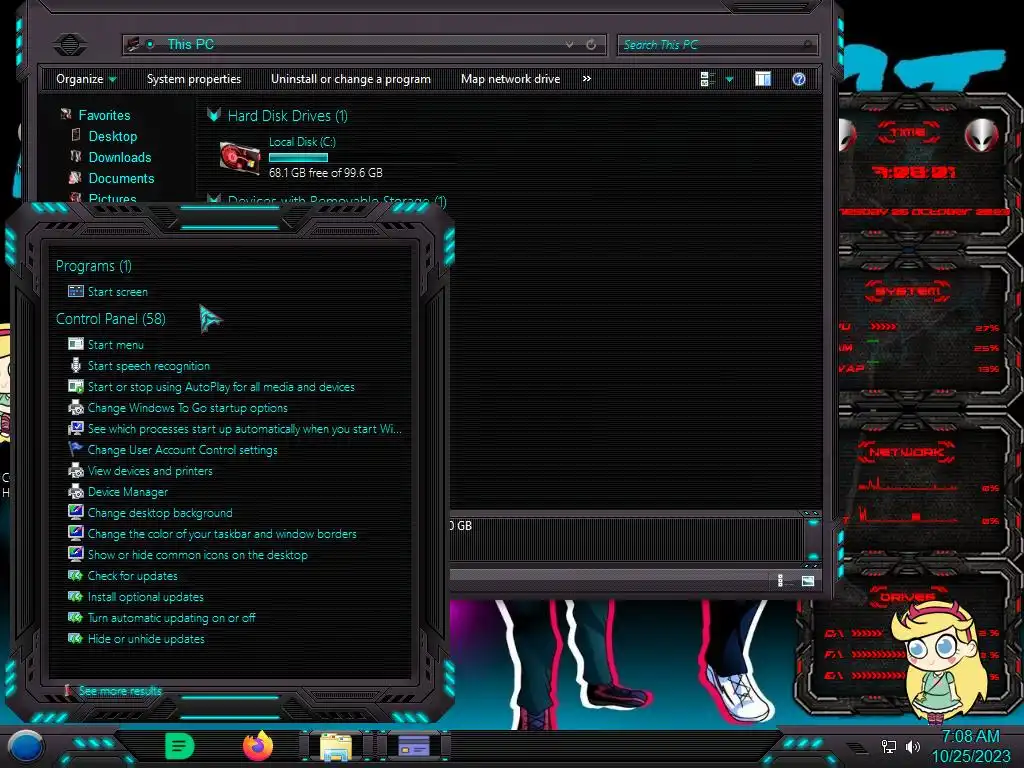The height and width of the screenshot is (768, 1024).
Task: Select Favorites in navigation pane
Action: [104, 115]
